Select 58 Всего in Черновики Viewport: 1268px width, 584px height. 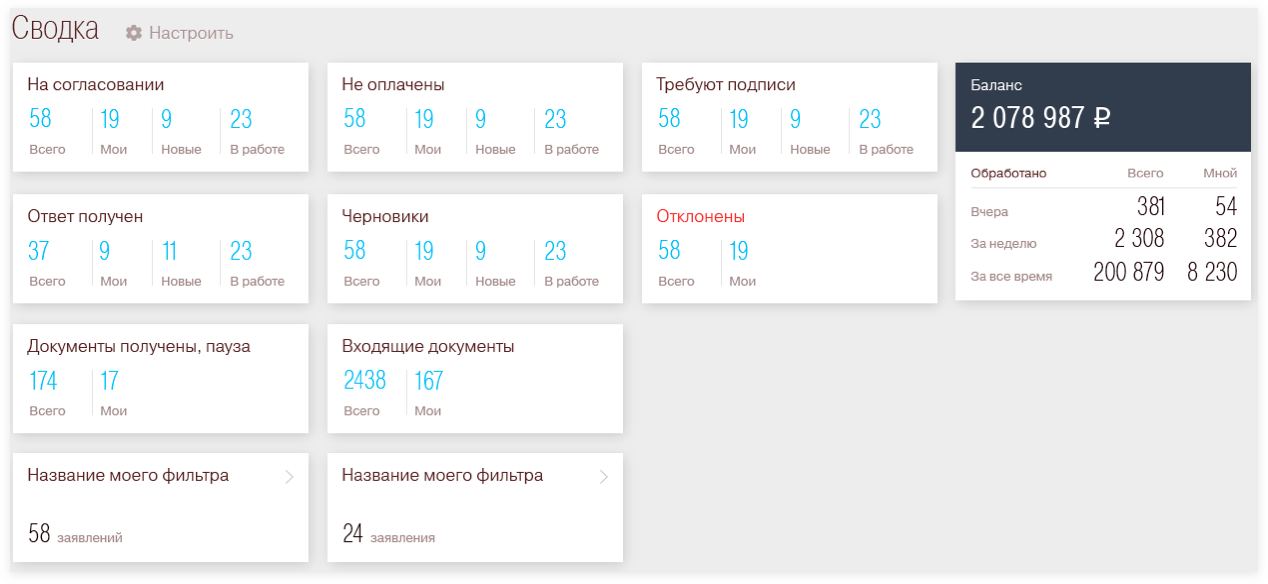(361, 263)
